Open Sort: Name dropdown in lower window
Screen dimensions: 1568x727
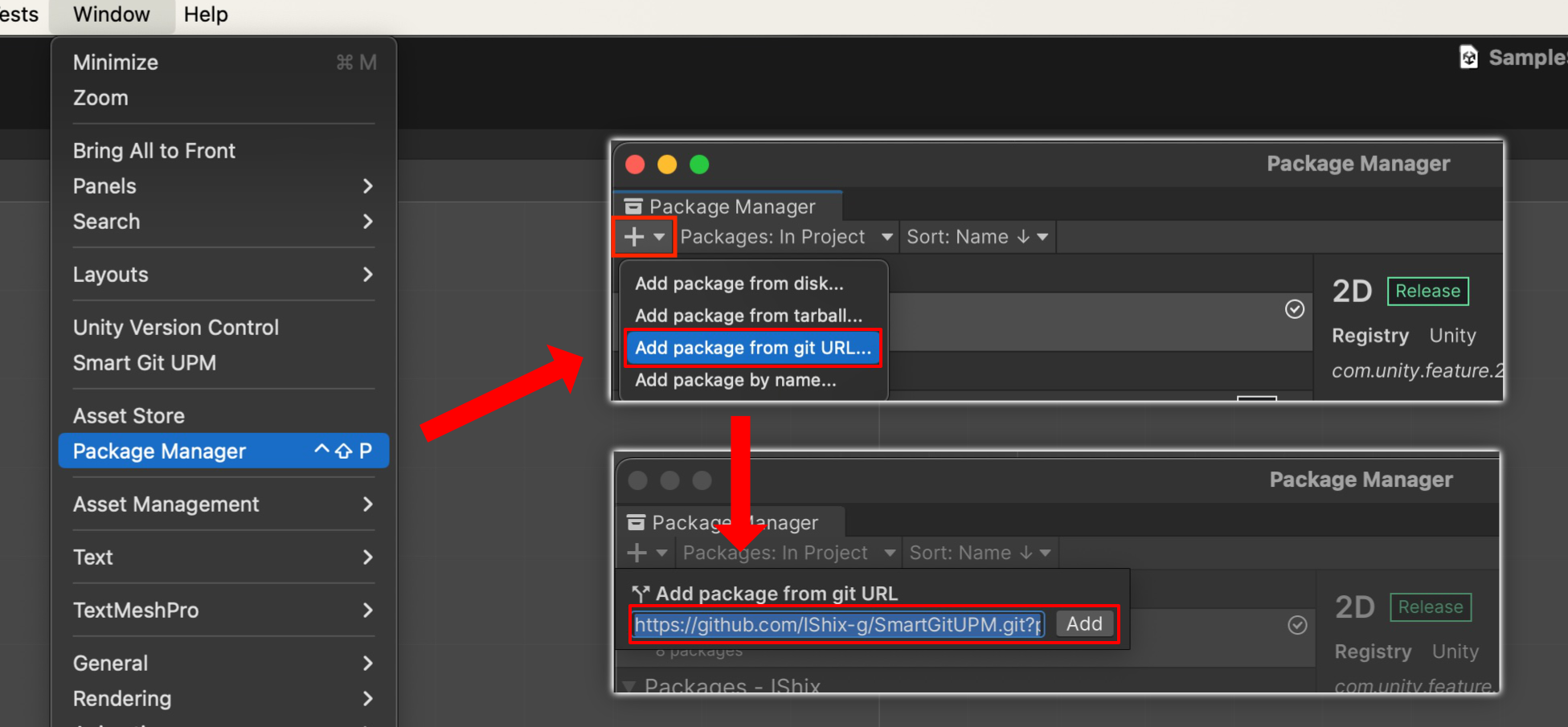[x=980, y=553]
